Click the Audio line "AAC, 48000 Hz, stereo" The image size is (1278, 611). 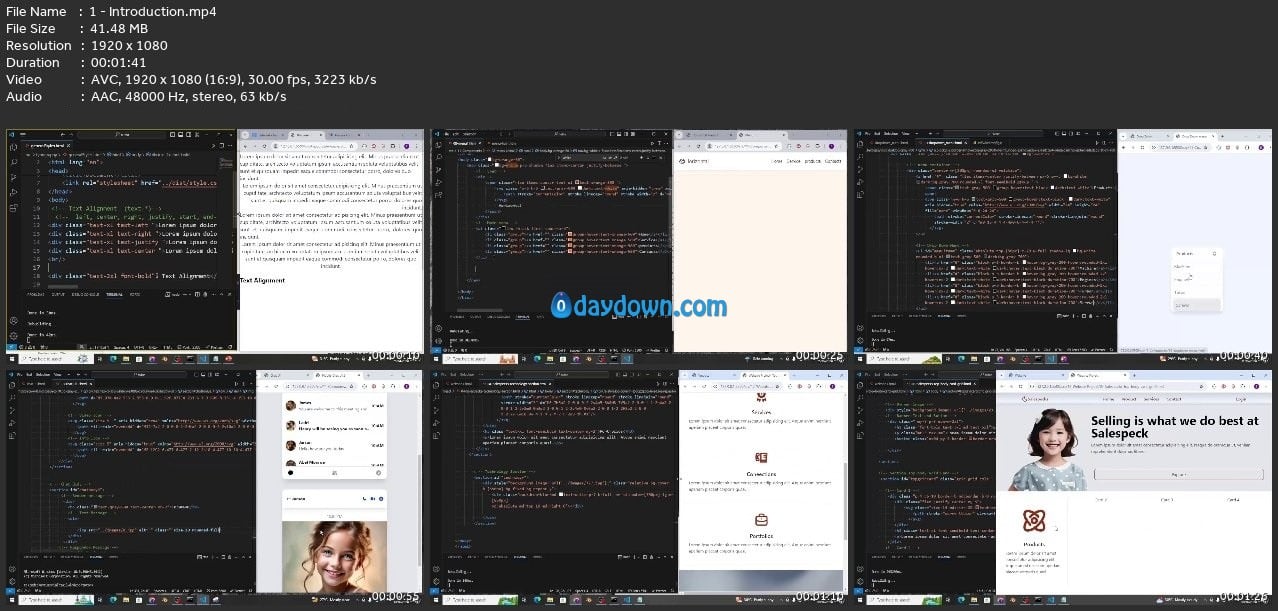click(187, 96)
